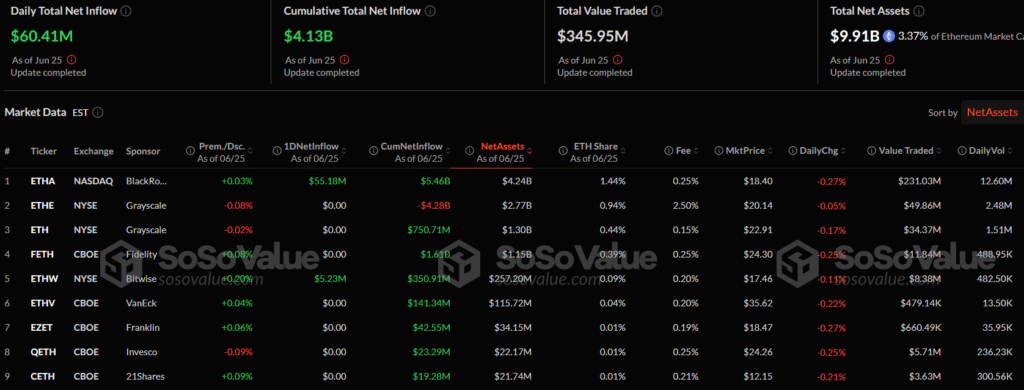This screenshot has height=390, width=1024.
Task: Open the EZET ticker
Action: pyautogui.click(x=42, y=328)
